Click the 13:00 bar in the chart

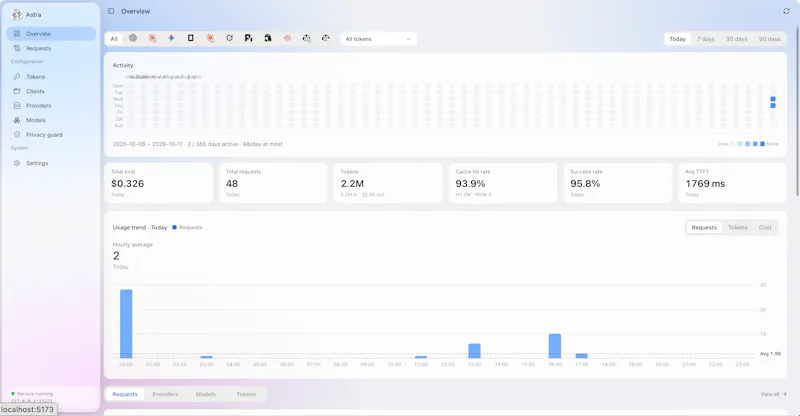pyautogui.click(x=474, y=351)
